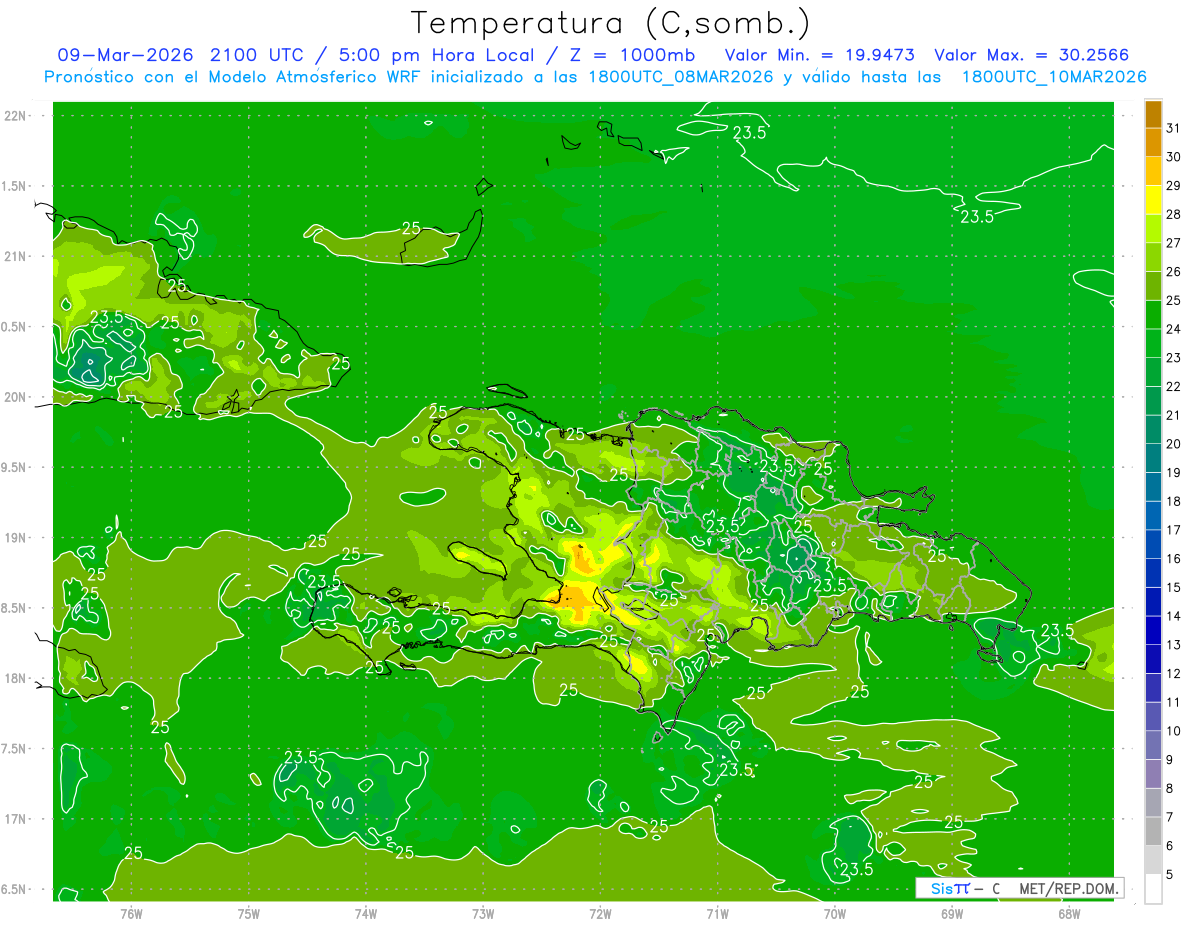Click the '20' color scale label
Viewport: 1200px width, 927px height.
pyautogui.click(x=1173, y=444)
